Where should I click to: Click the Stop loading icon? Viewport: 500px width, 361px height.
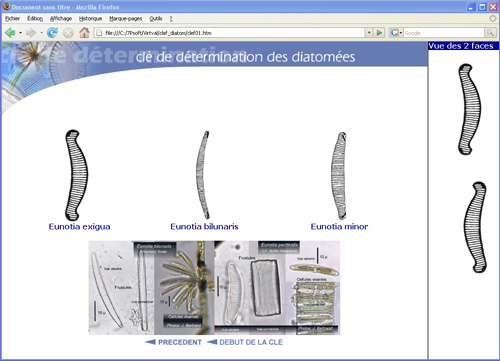(x=68, y=33)
